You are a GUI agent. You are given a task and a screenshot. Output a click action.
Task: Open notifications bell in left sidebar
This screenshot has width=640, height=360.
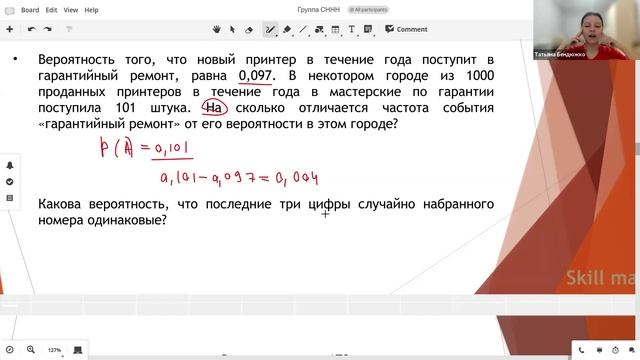10,165
